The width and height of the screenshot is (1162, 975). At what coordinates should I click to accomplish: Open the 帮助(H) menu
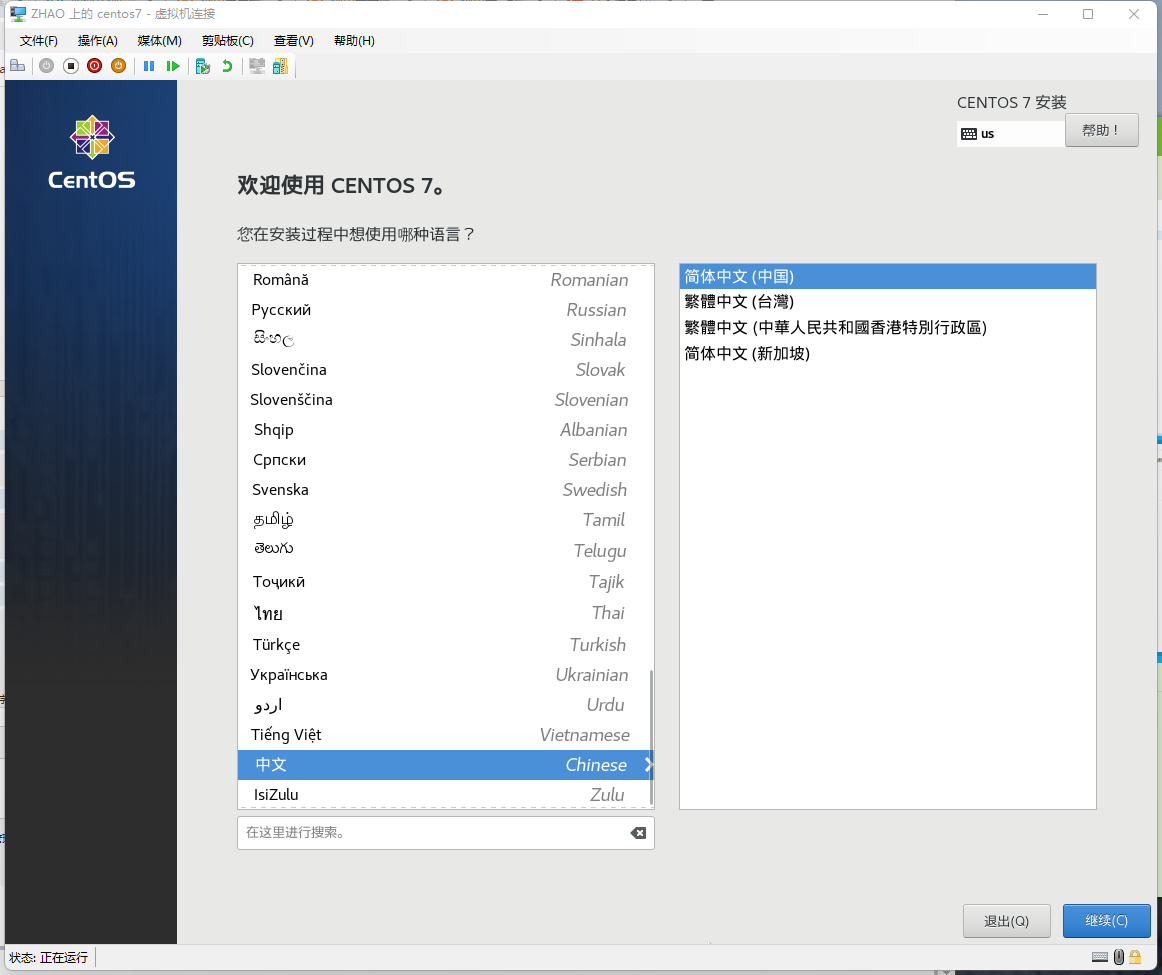(x=354, y=41)
